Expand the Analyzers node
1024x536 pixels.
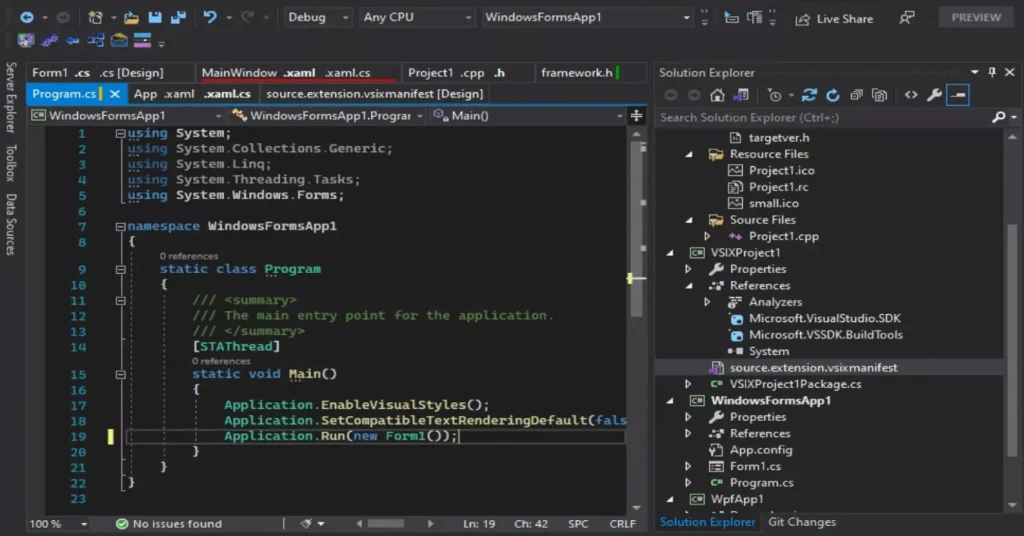[x=707, y=302]
